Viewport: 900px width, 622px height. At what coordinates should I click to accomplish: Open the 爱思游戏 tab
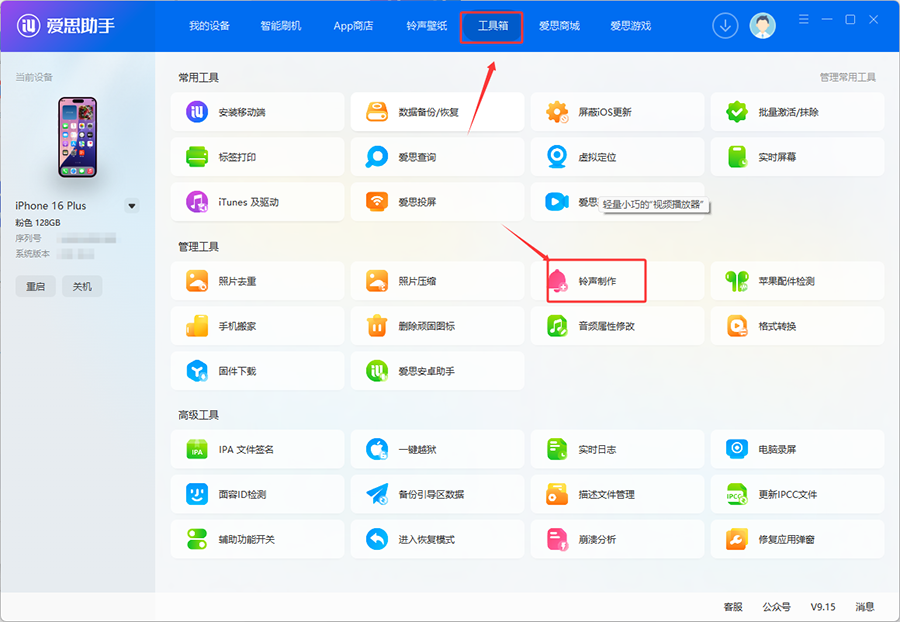coord(630,26)
